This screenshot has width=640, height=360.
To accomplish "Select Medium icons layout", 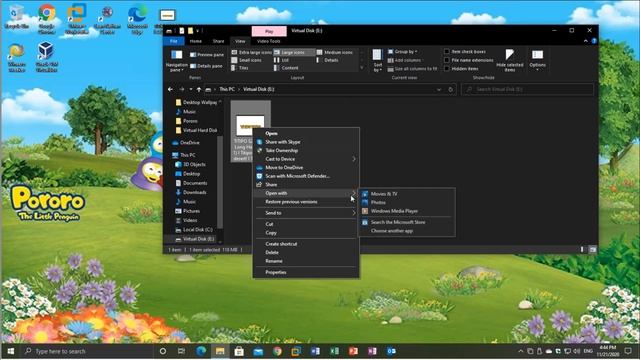I will click(x=335, y=52).
